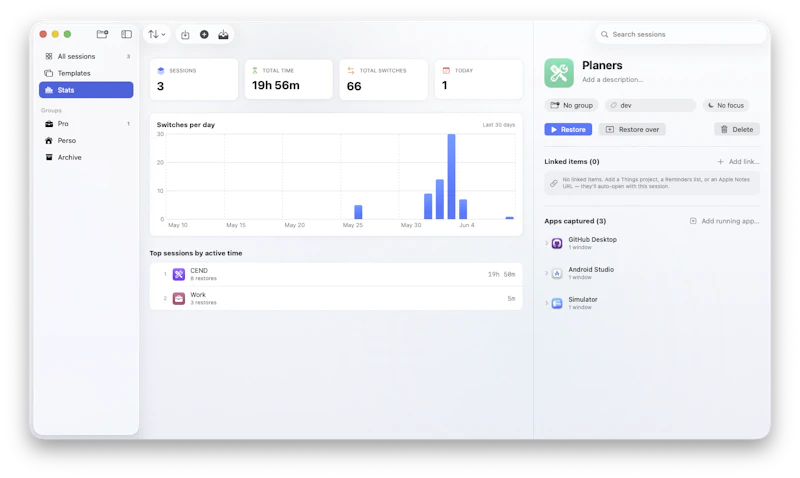Click the link icon in linked items box
The width and height of the screenshot is (800, 478).
coord(554,183)
